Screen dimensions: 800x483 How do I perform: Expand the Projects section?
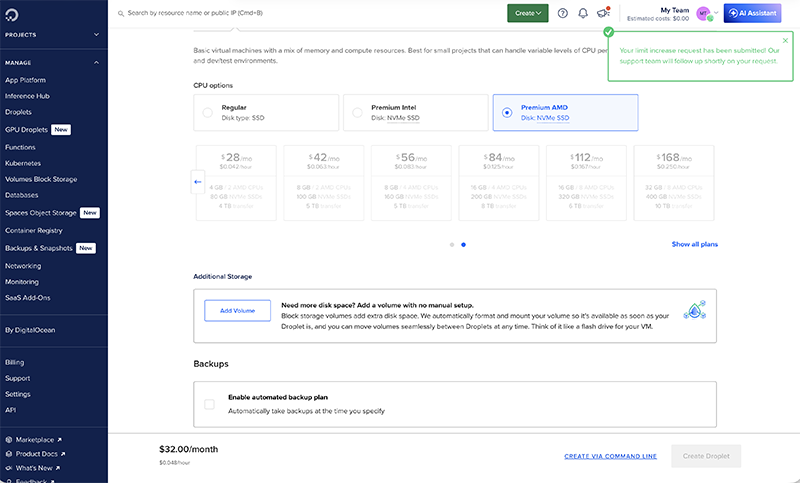[96, 34]
